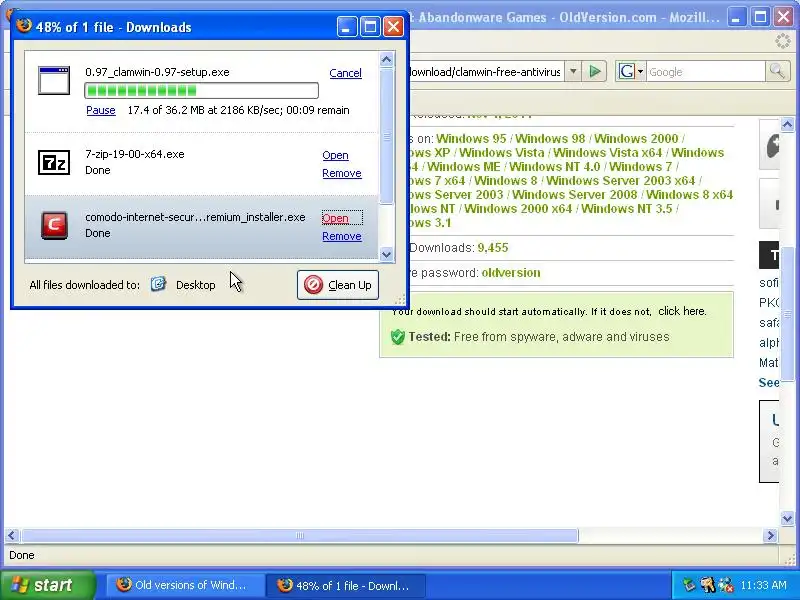Open the comodo installer file
Screen dimensions: 800x600
pos(335,218)
